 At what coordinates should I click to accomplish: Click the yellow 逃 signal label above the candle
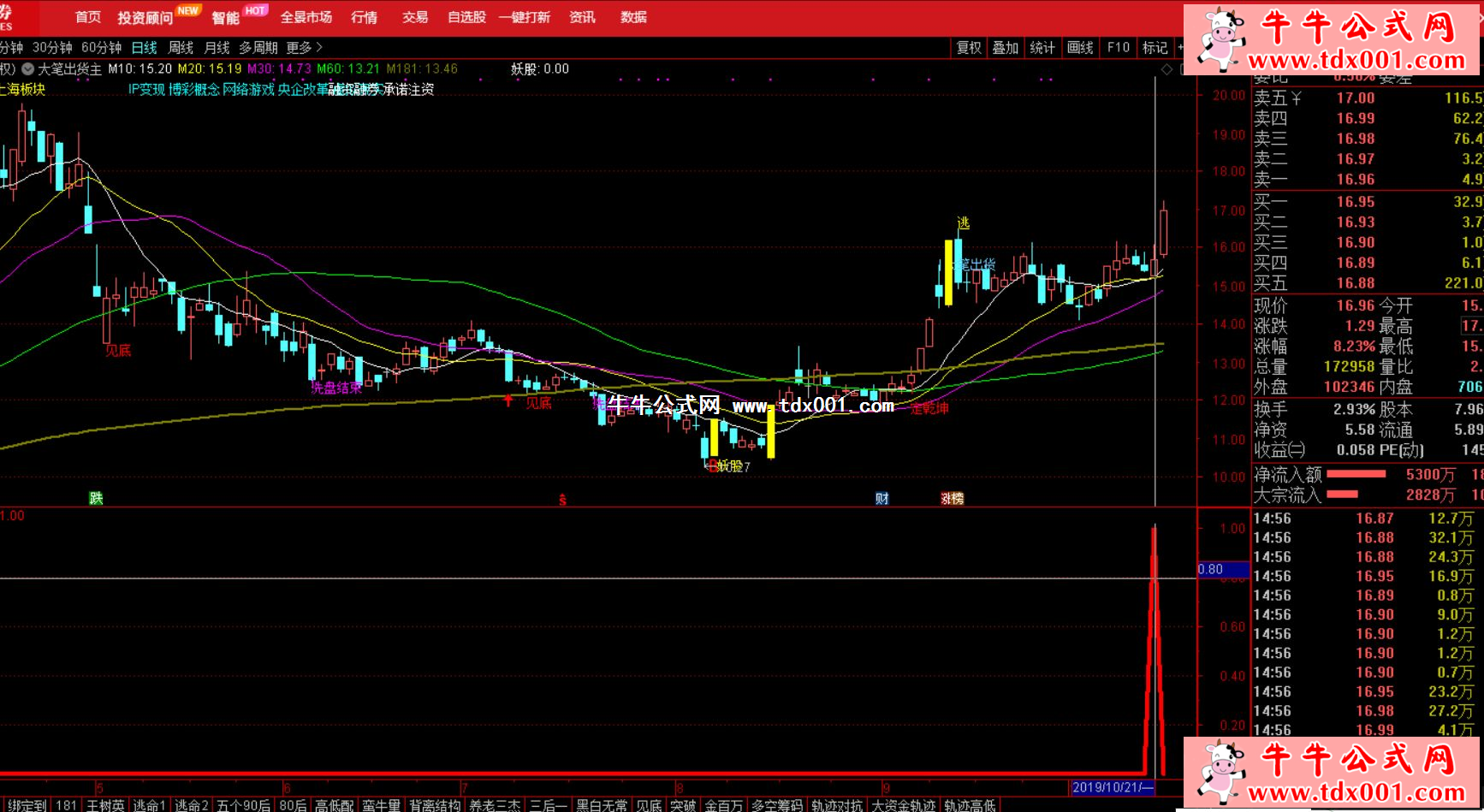point(964,223)
